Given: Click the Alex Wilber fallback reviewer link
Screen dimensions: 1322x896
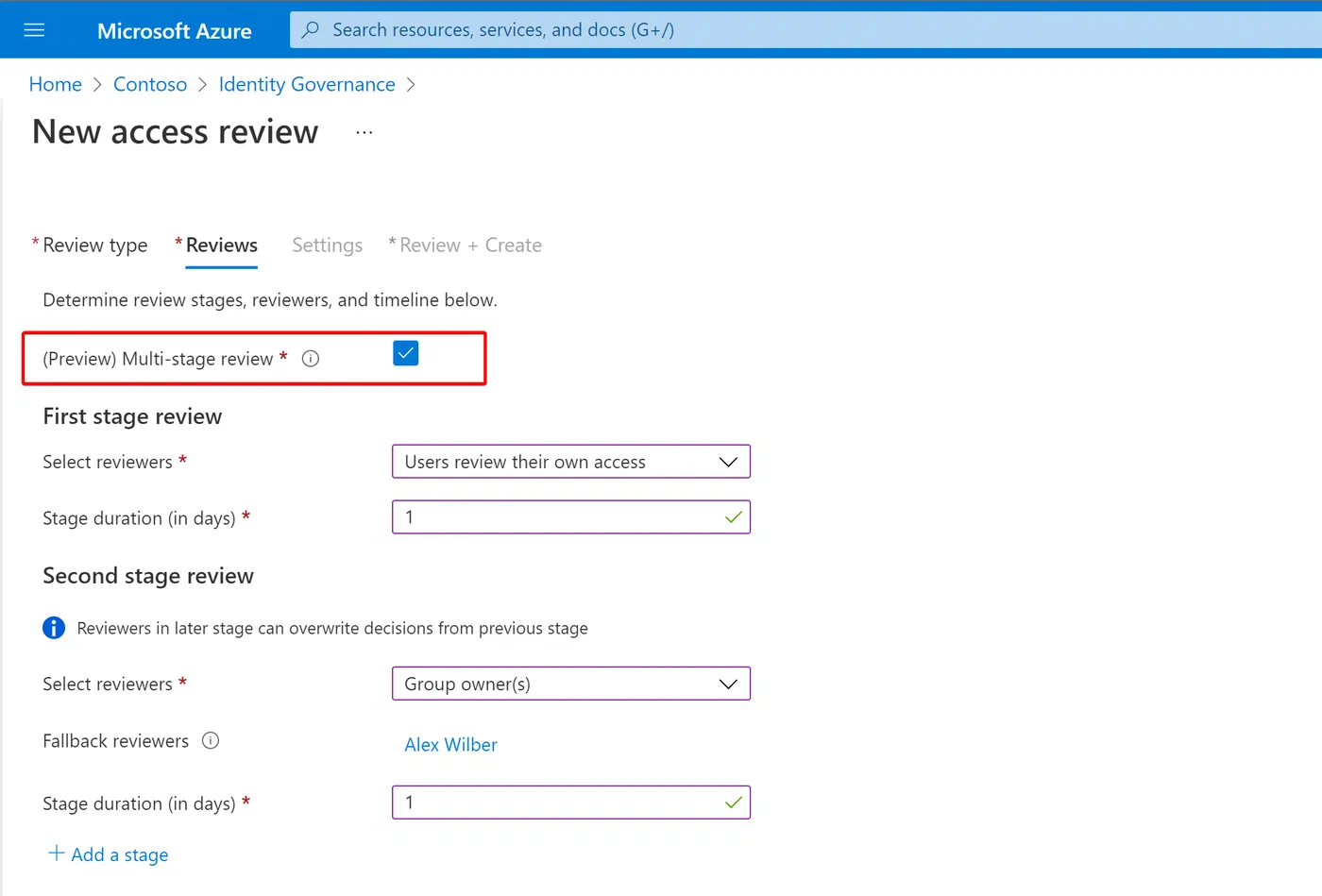Looking at the screenshot, I should (x=451, y=745).
